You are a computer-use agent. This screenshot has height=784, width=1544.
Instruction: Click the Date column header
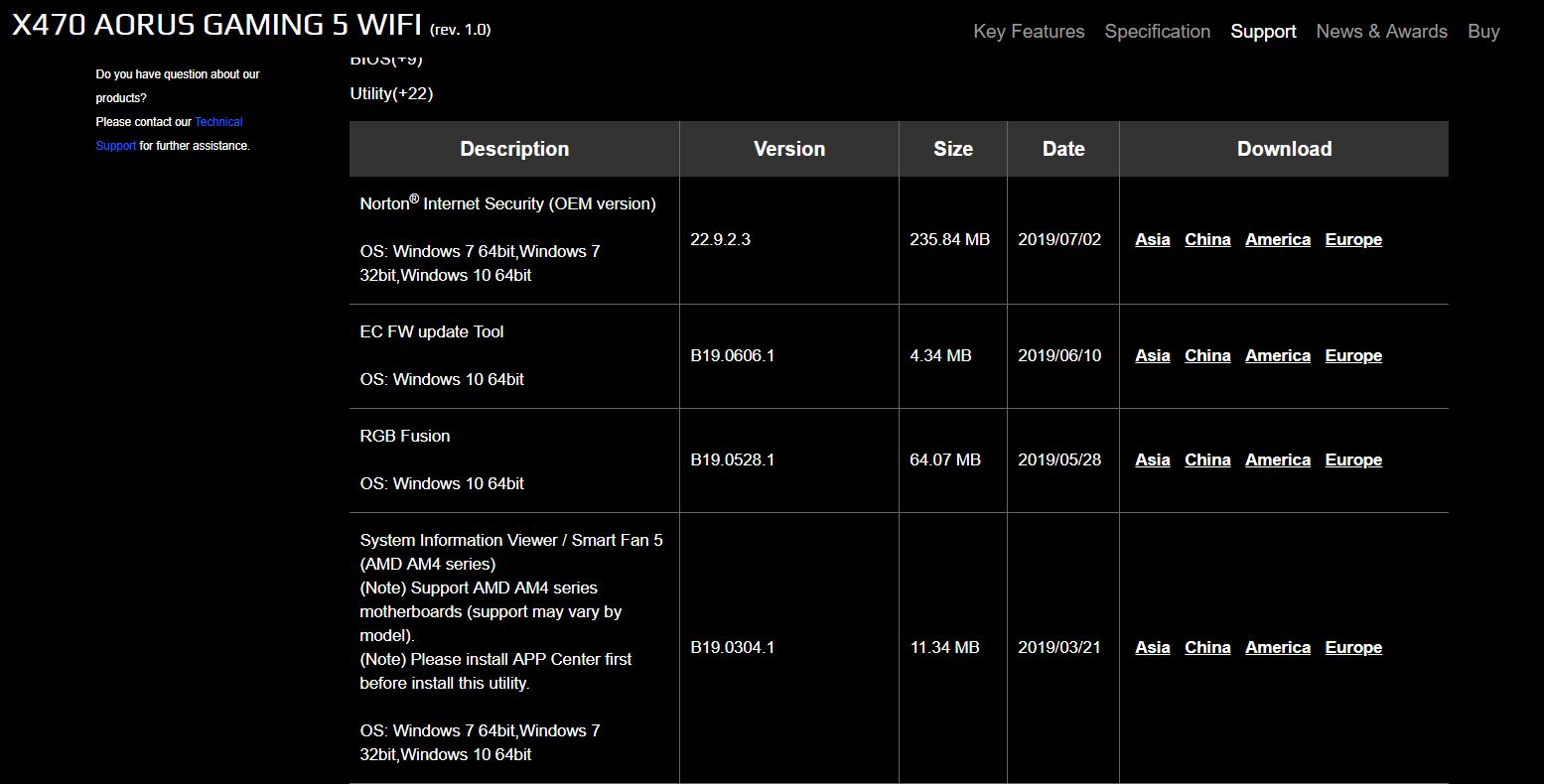coord(1063,149)
